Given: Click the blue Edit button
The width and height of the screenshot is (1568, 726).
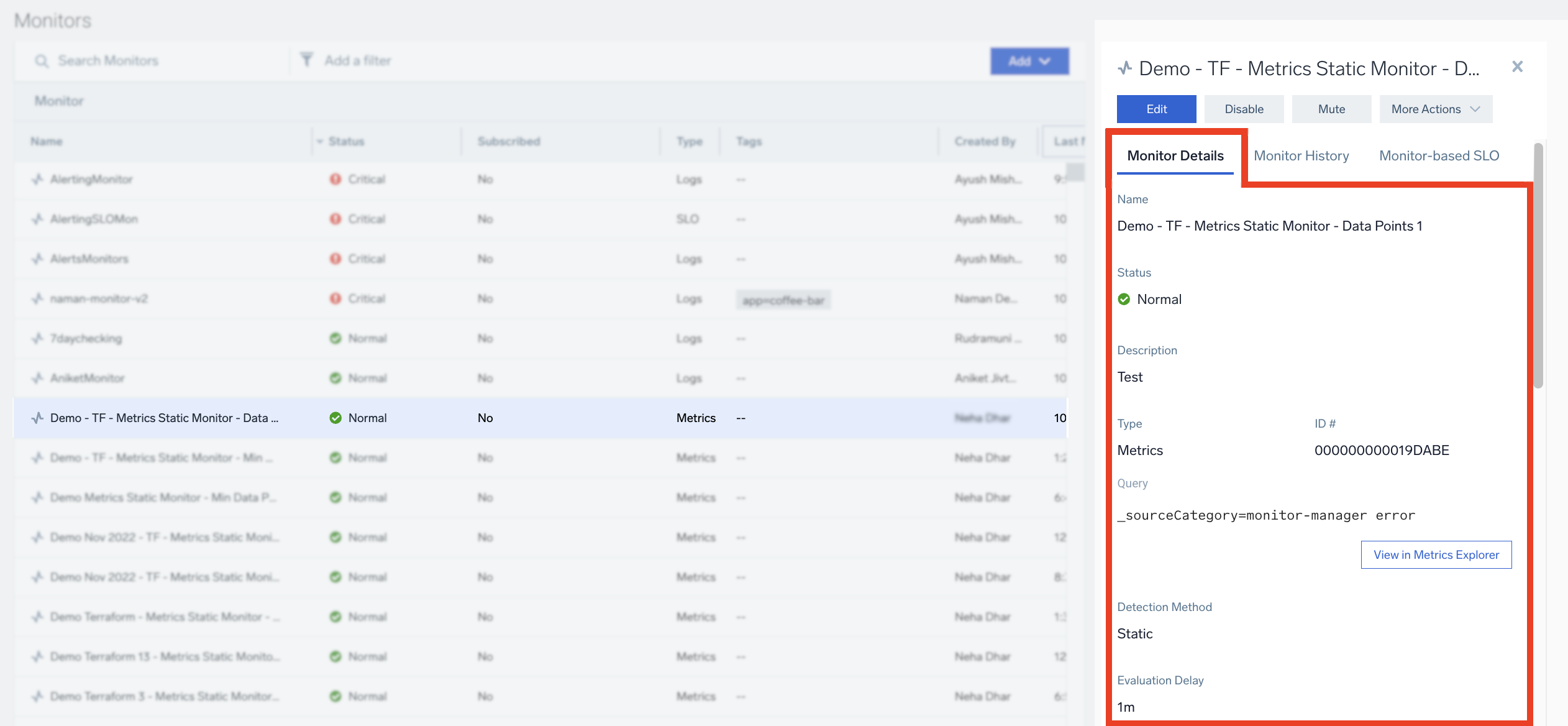Looking at the screenshot, I should pos(1156,109).
